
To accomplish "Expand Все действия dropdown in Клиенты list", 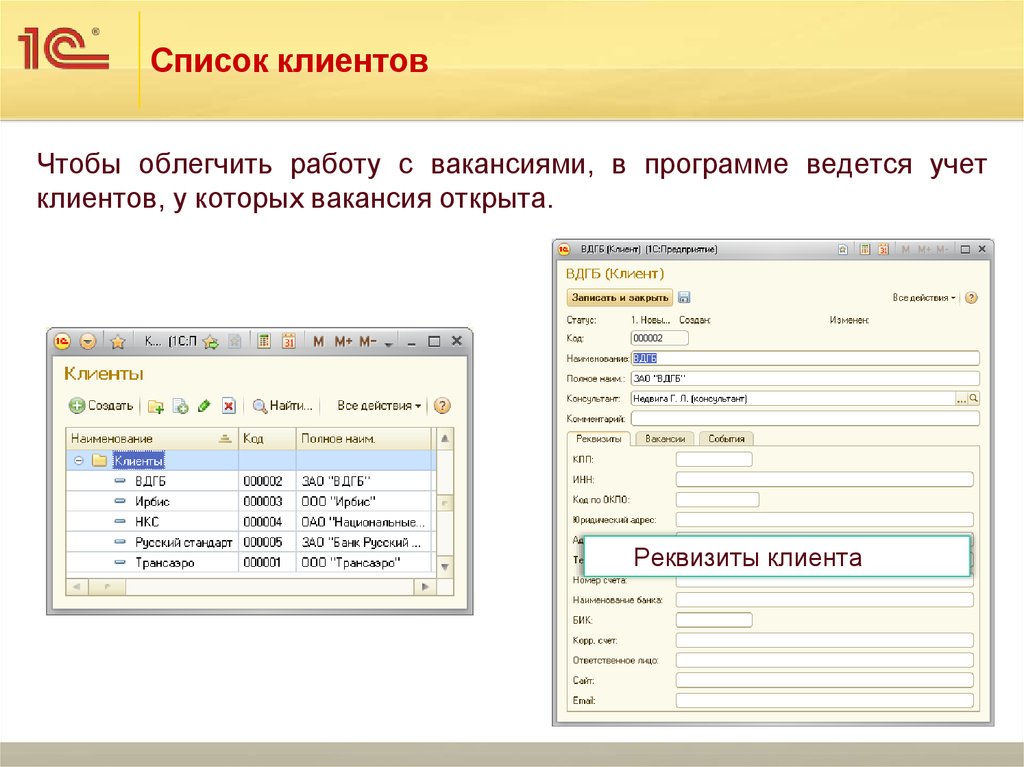I will pyautogui.click(x=379, y=406).
